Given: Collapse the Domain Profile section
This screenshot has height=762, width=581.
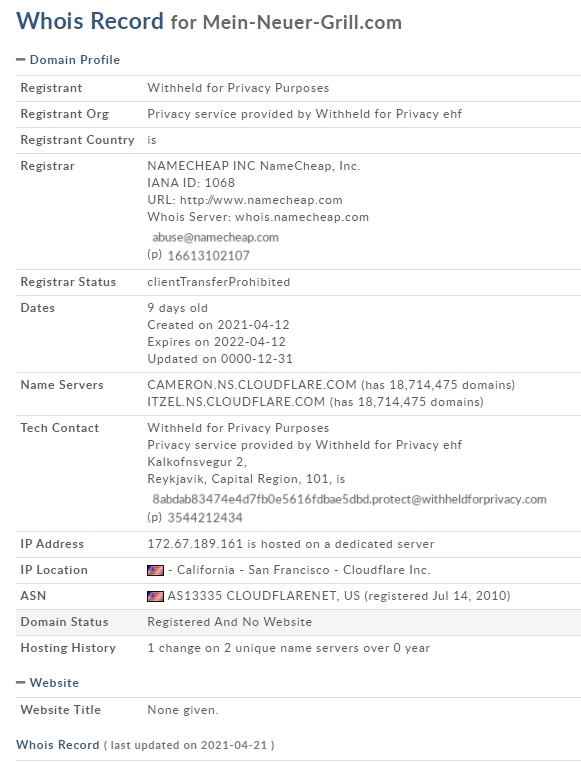Looking at the screenshot, I should [x=68, y=60].
